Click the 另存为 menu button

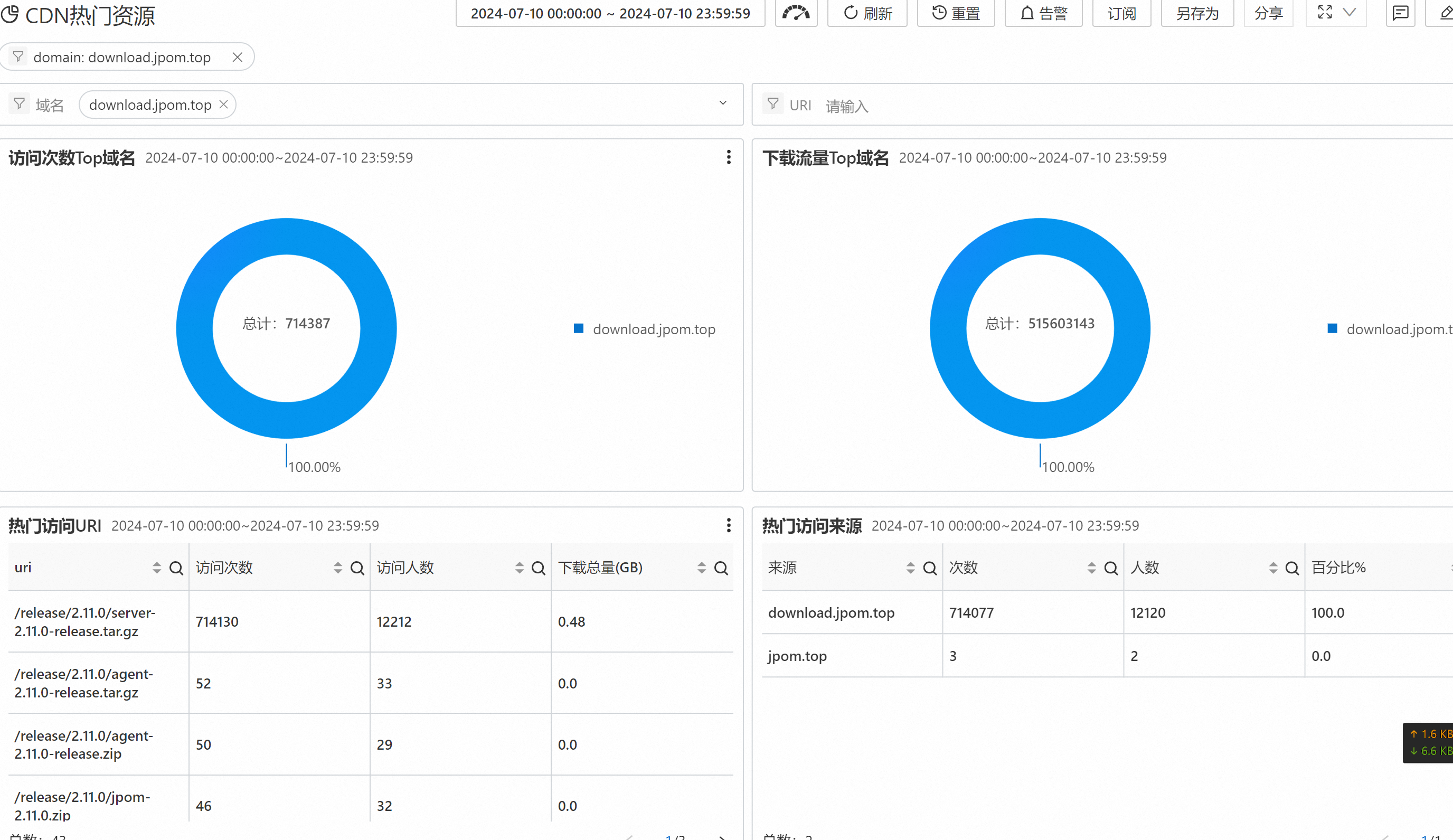[x=1197, y=13]
